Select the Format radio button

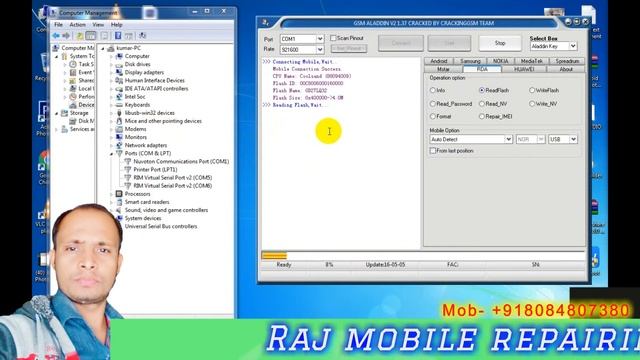(433, 116)
